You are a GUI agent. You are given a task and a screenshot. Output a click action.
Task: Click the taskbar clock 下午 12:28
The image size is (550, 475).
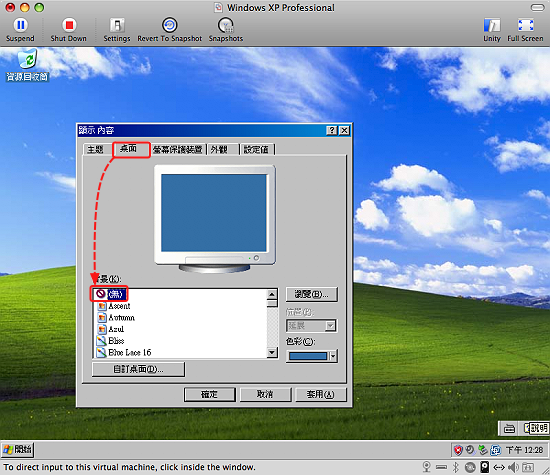click(525, 450)
